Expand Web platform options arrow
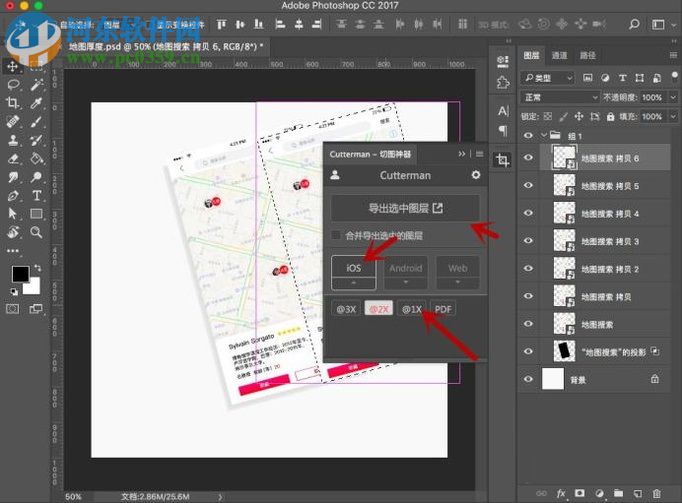 pyautogui.click(x=458, y=283)
